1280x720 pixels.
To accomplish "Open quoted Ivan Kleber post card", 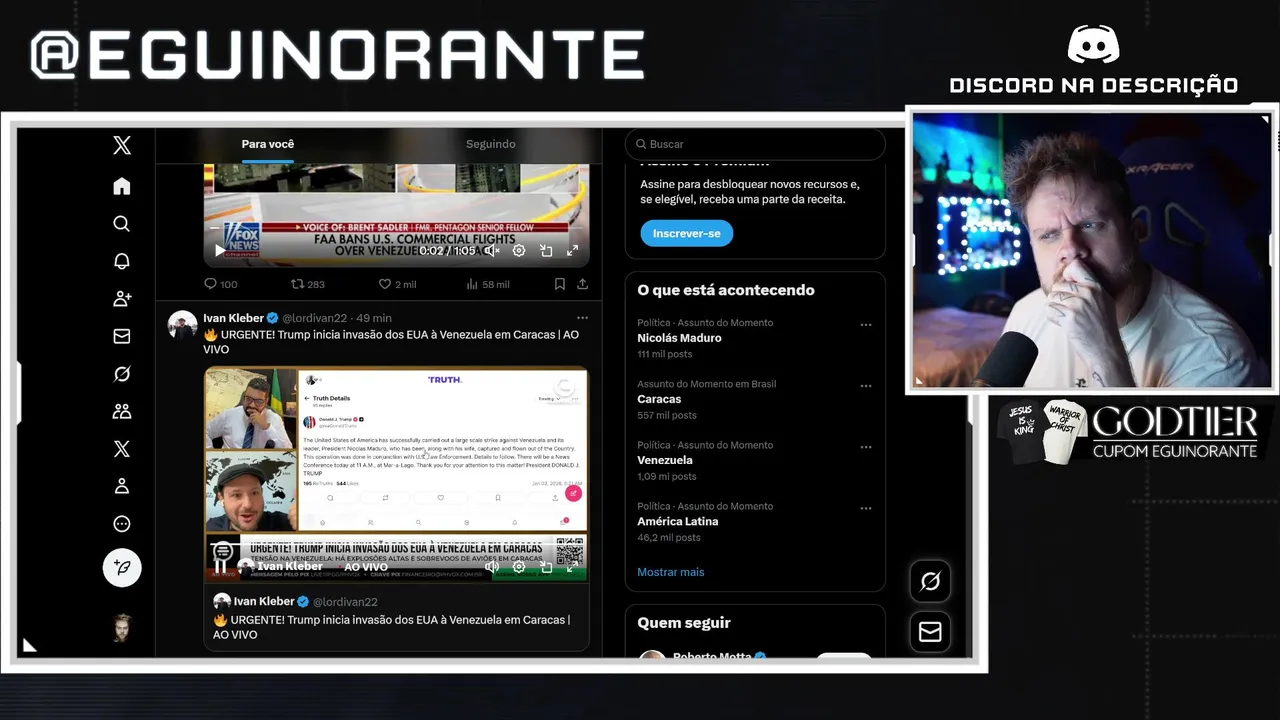I will click(397, 617).
